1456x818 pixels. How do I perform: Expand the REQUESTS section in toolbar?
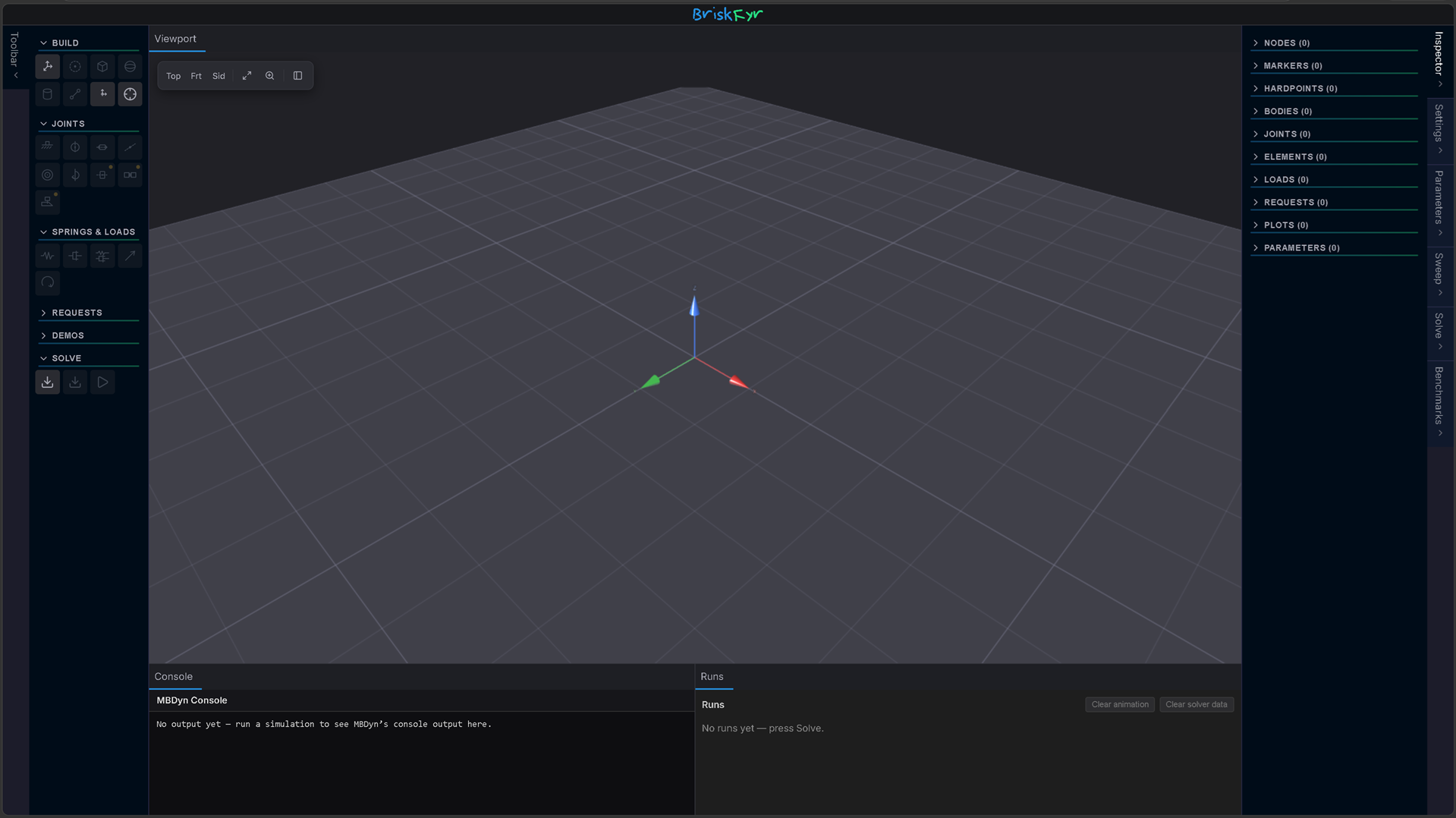87,313
